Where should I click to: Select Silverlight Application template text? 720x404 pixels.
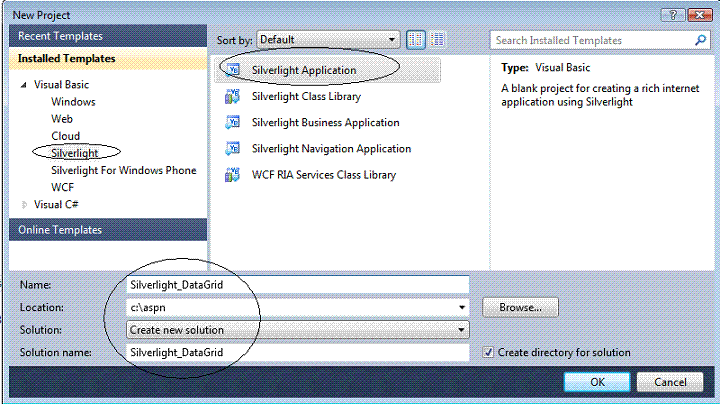click(x=304, y=70)
